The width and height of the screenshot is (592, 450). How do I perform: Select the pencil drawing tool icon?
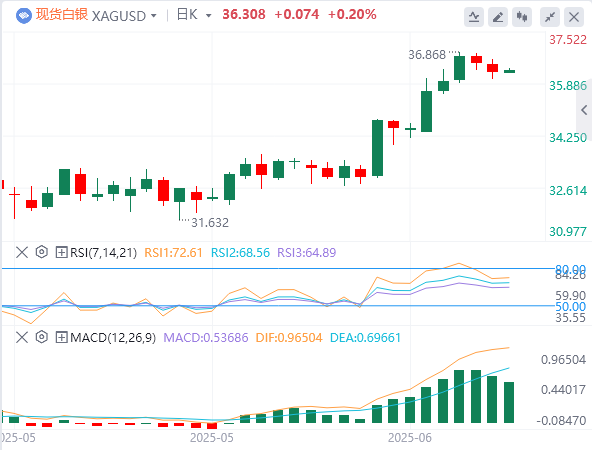click(x=498, y=17)
